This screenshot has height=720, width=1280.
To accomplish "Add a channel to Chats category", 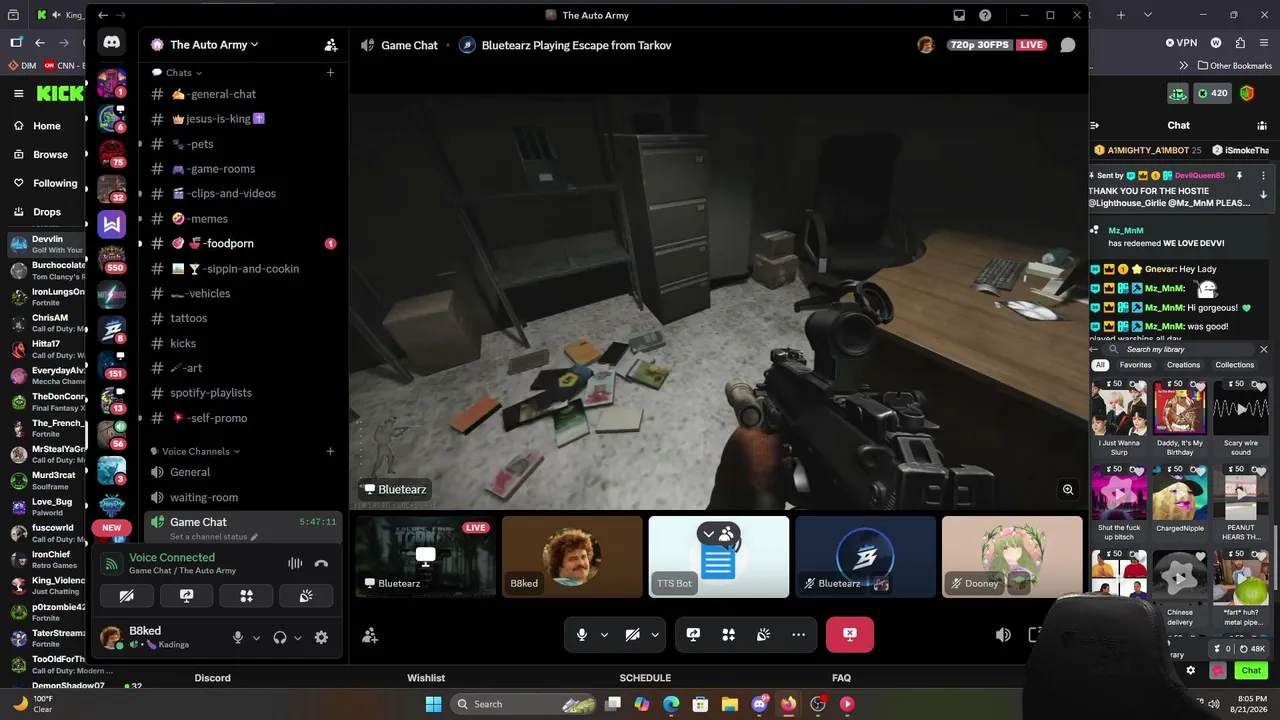I will pyautogui.click(x=330, y=72).
